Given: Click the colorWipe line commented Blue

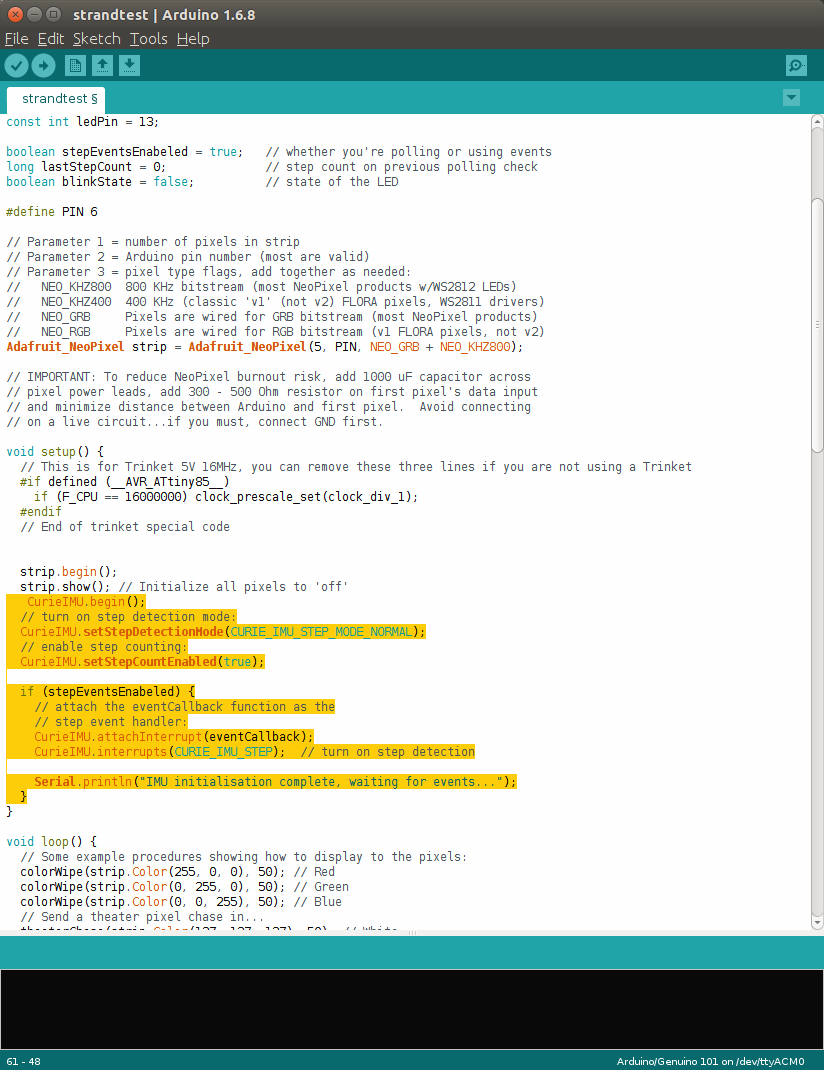Looking at the screenshot, I should click(181, 902).
